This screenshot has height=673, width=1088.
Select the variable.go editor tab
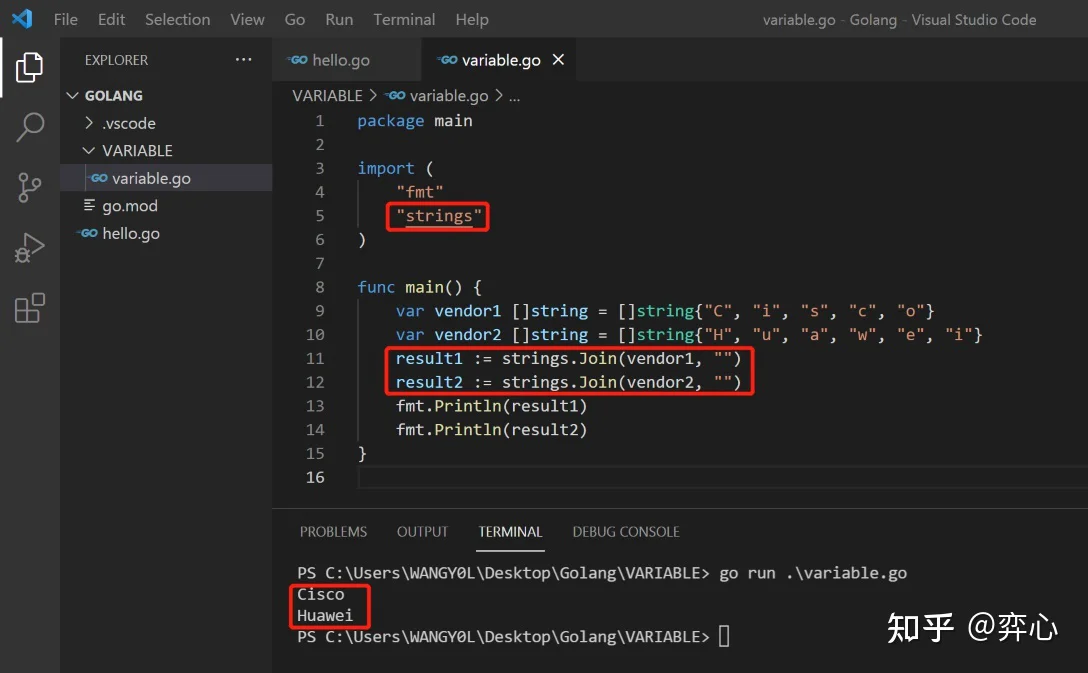pyautogui.click(x=498, y=60)
